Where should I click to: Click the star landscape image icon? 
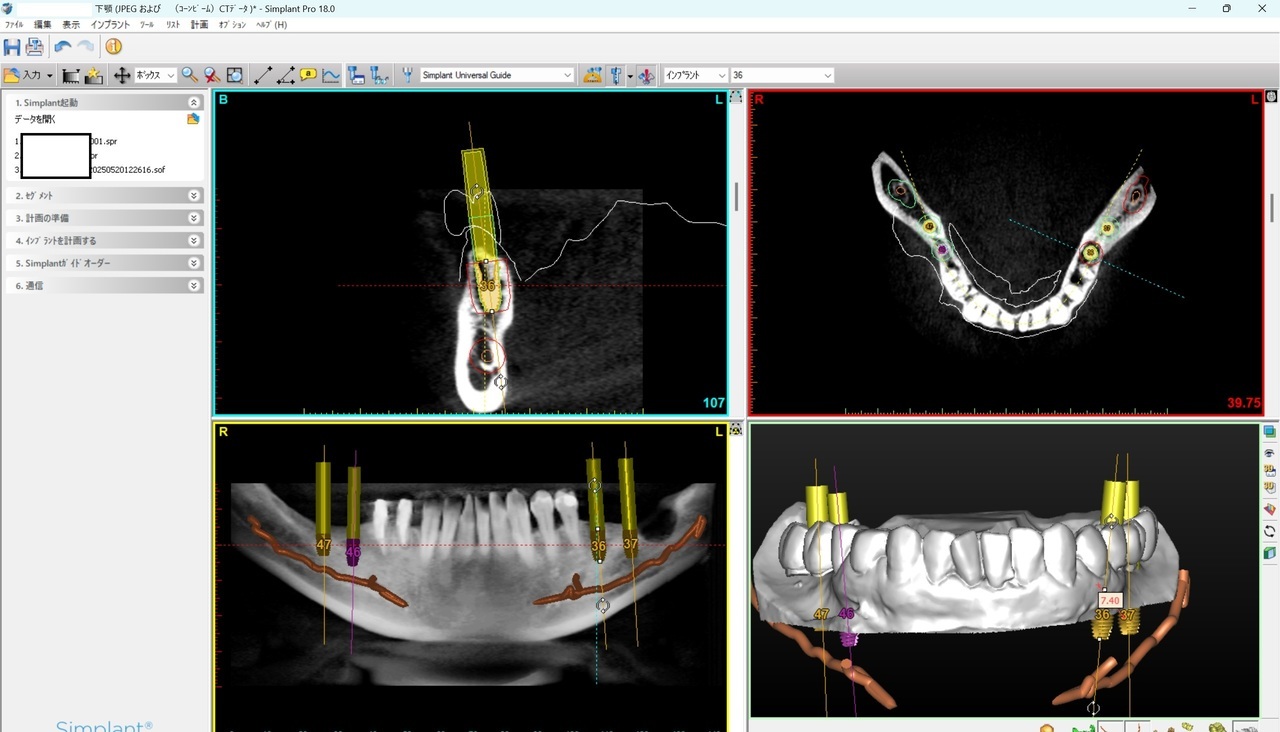(94, 75)
